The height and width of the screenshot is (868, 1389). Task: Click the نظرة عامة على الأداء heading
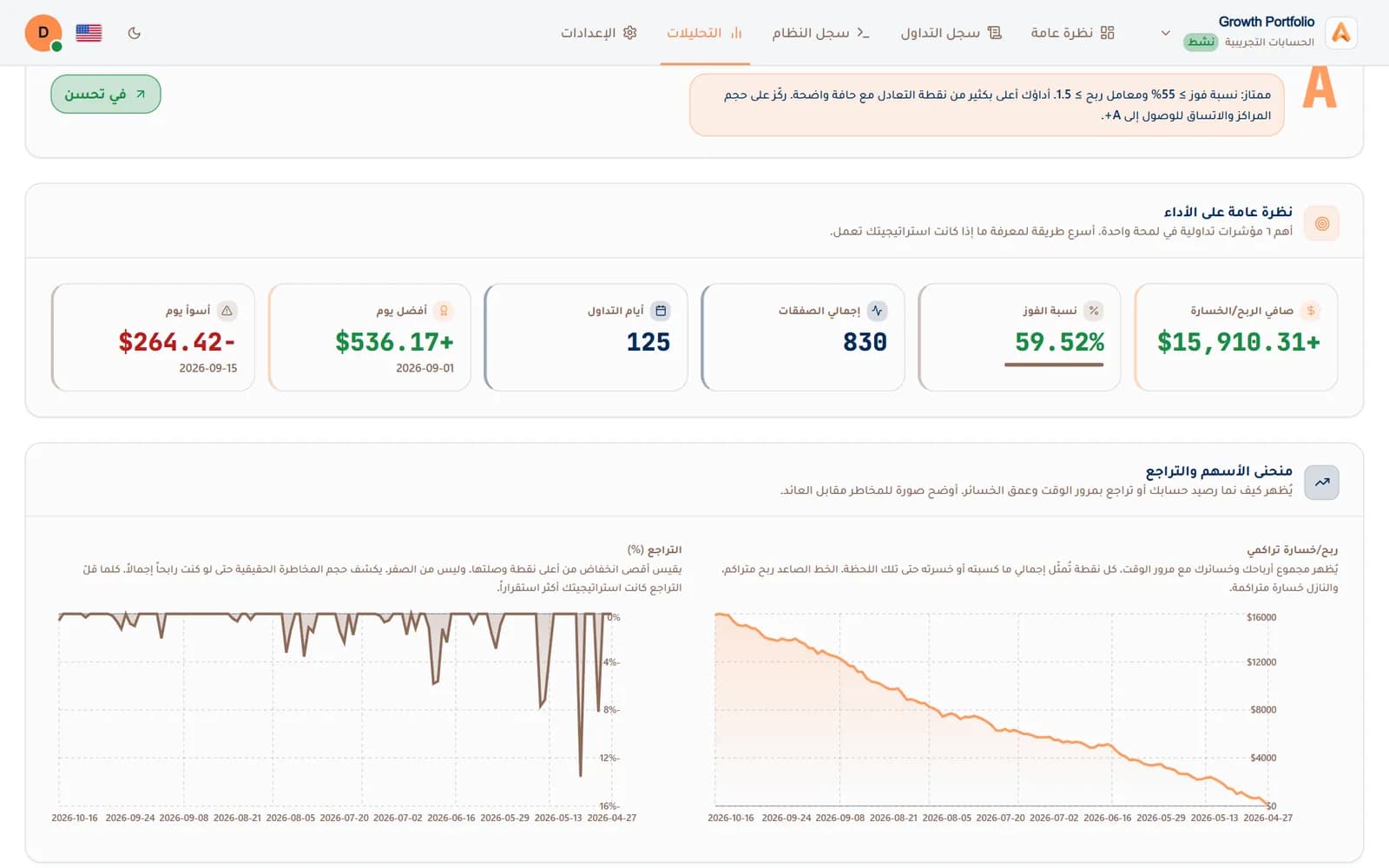click(1228, 212)
